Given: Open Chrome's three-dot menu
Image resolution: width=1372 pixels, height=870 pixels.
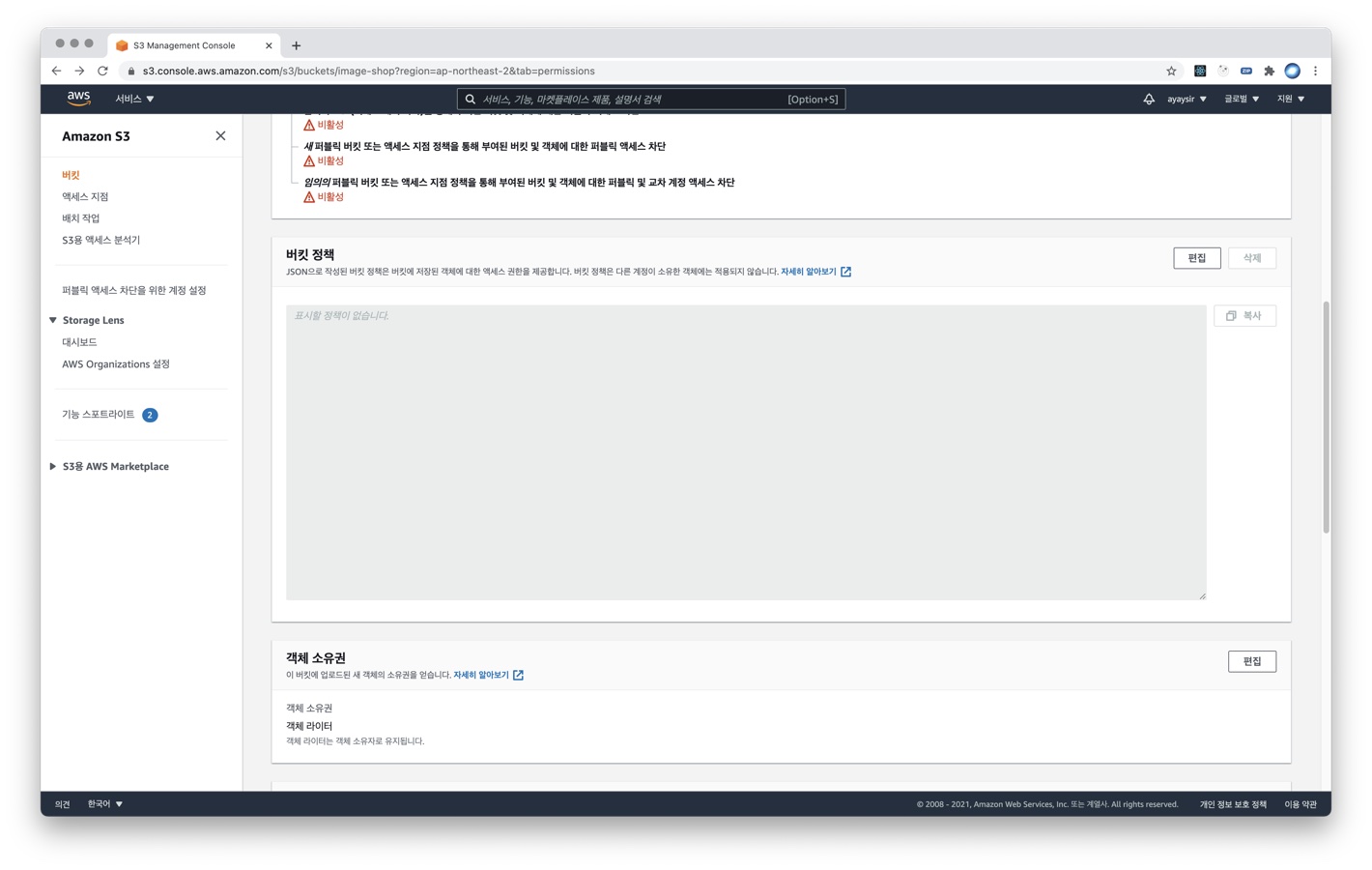Looking at the screenshot, I should (x=1315, y=71).
